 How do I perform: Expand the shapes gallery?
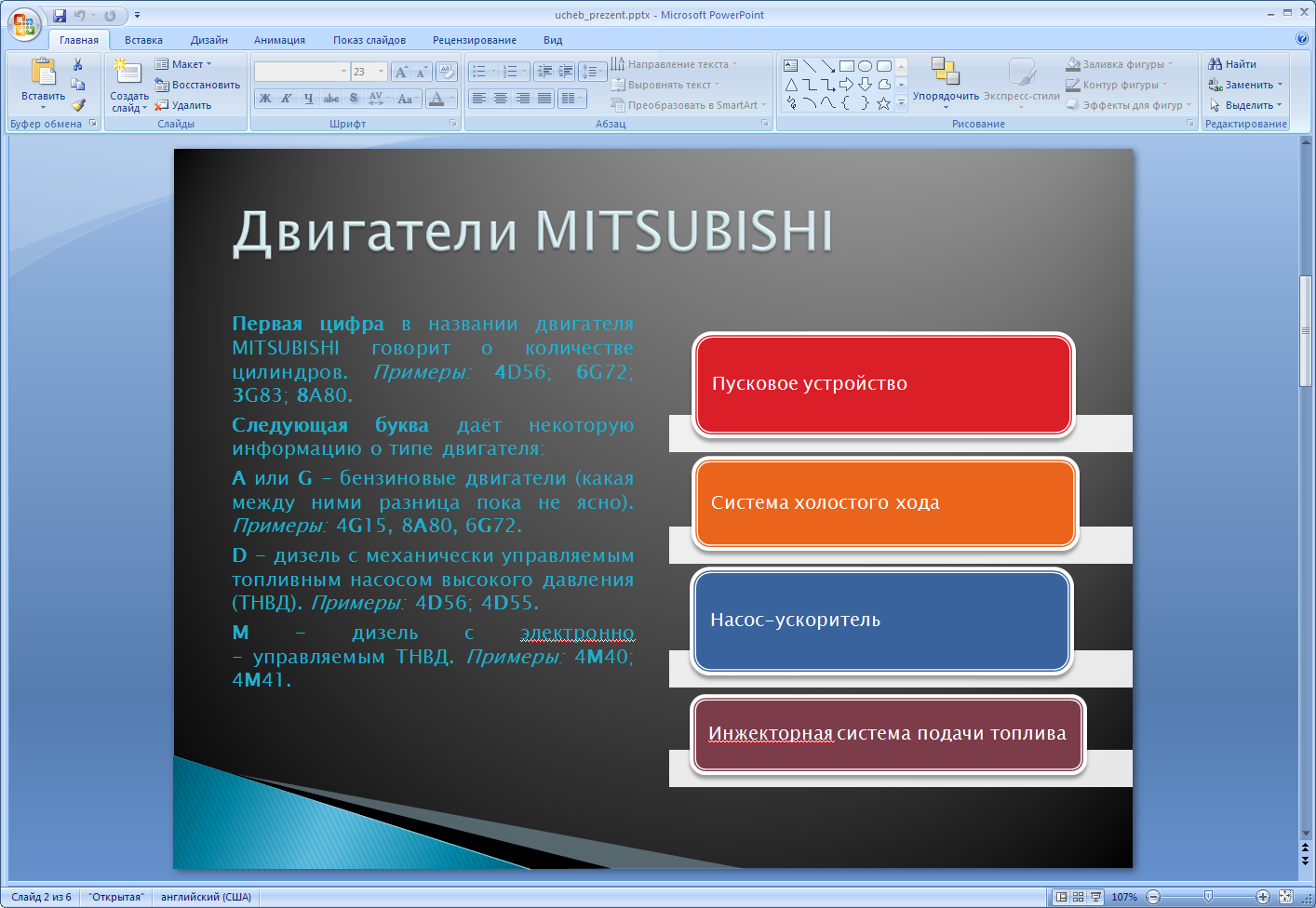901,103
